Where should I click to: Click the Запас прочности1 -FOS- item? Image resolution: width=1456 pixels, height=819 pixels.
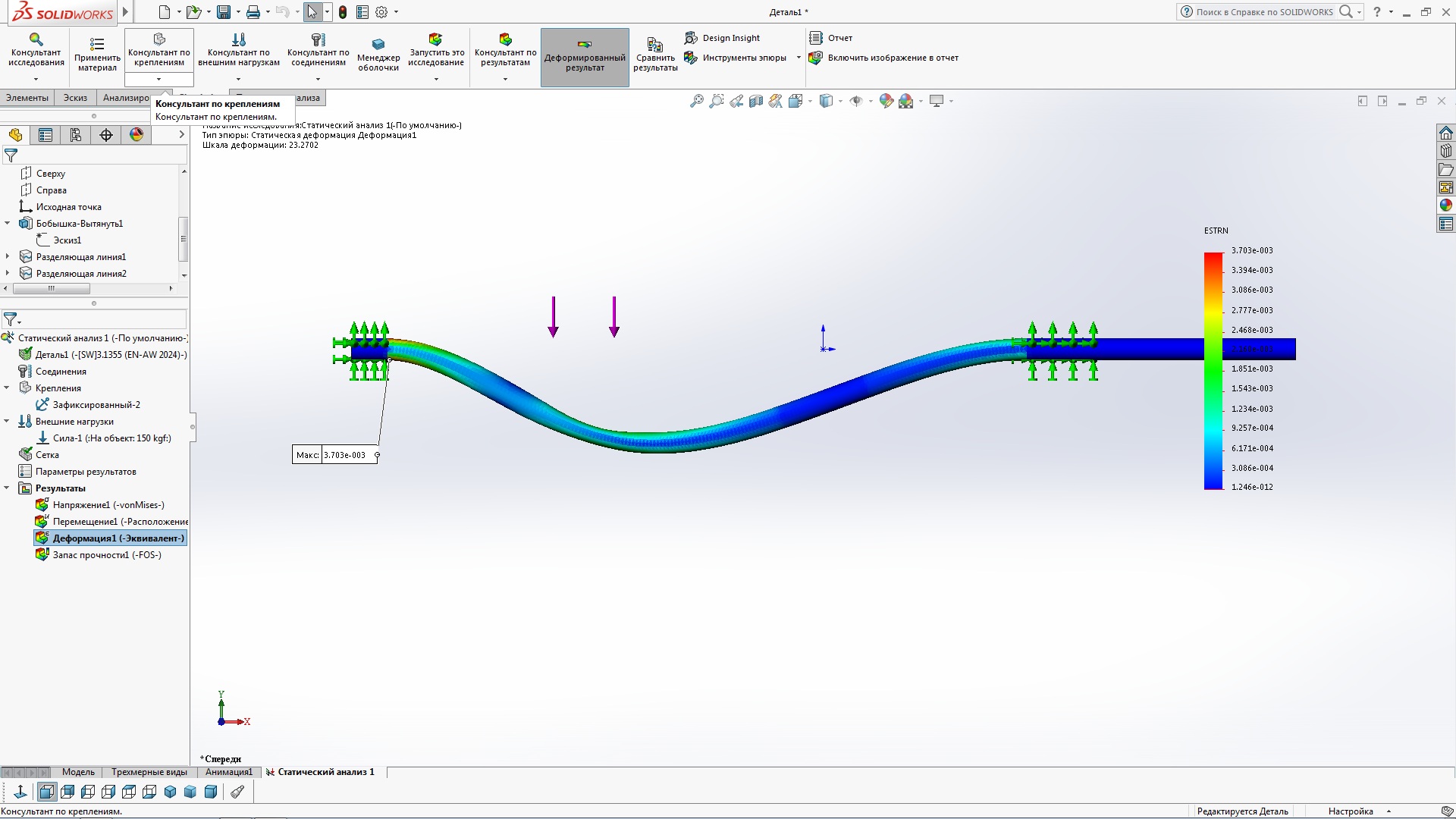[x=107, y=554]
